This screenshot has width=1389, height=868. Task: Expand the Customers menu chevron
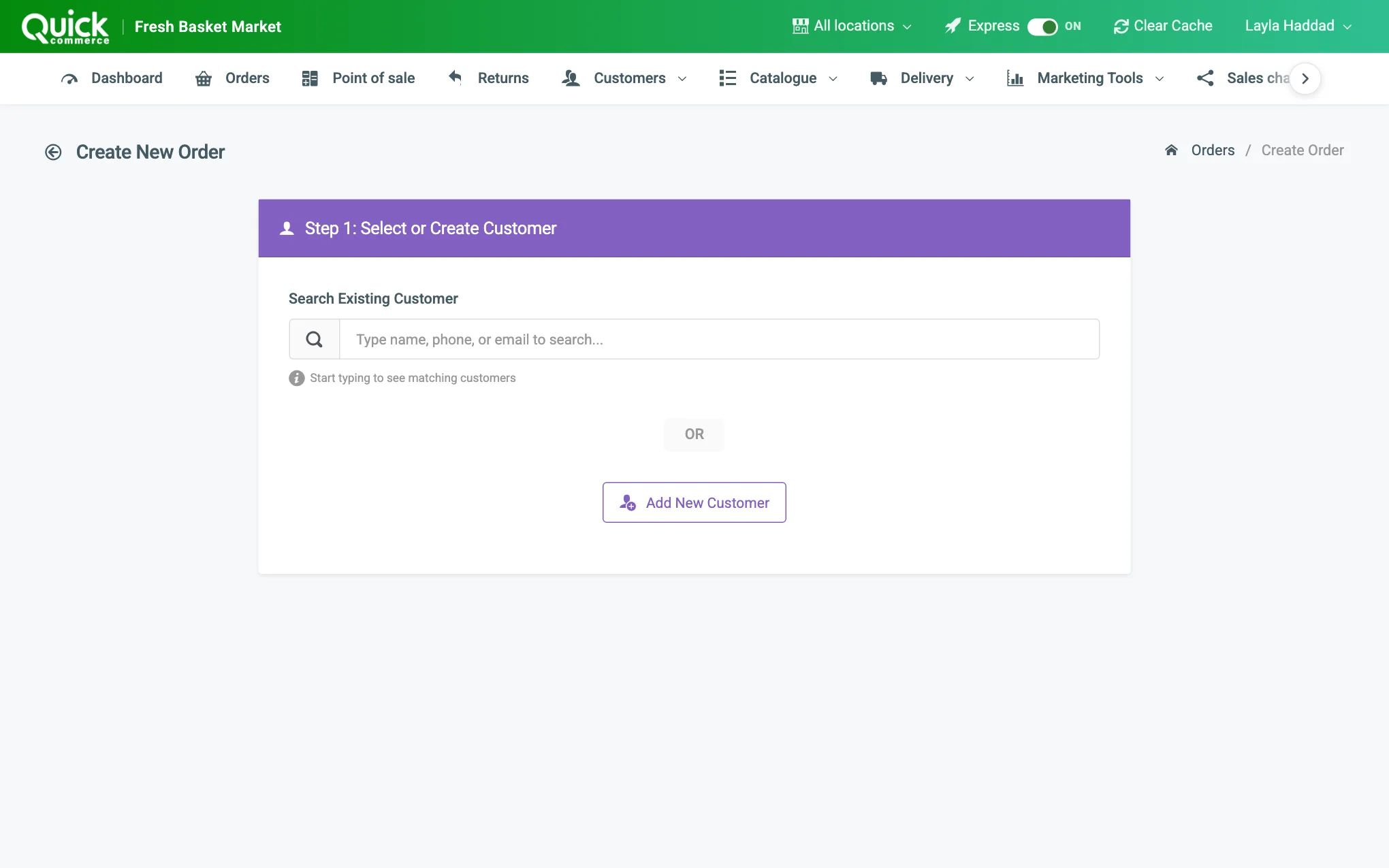pyautogui.click(x=682, y=79)
